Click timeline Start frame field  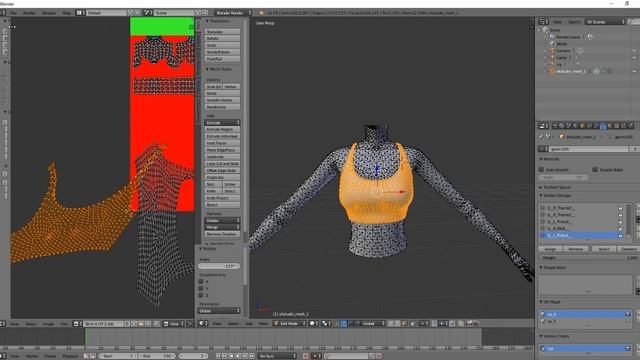(118, 356)
